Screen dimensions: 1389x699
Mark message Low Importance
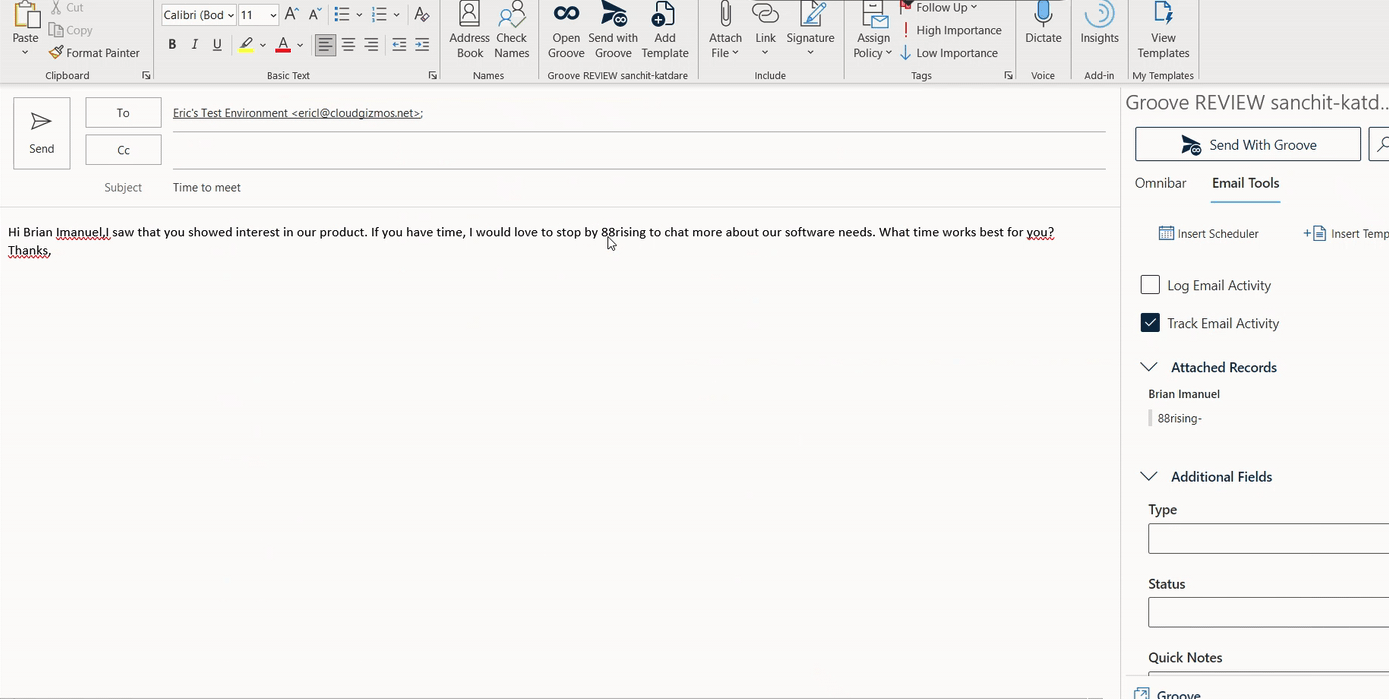click(x=948, y=53)
